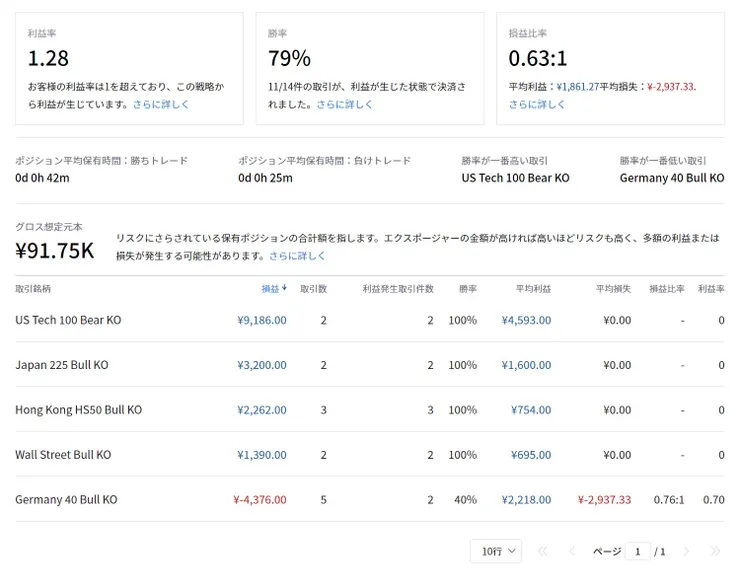This screenshot has width=740, height=586.
Task: Open さらに詳しく link beside グロス想定元本 description
Action: [x=297, y=256]
